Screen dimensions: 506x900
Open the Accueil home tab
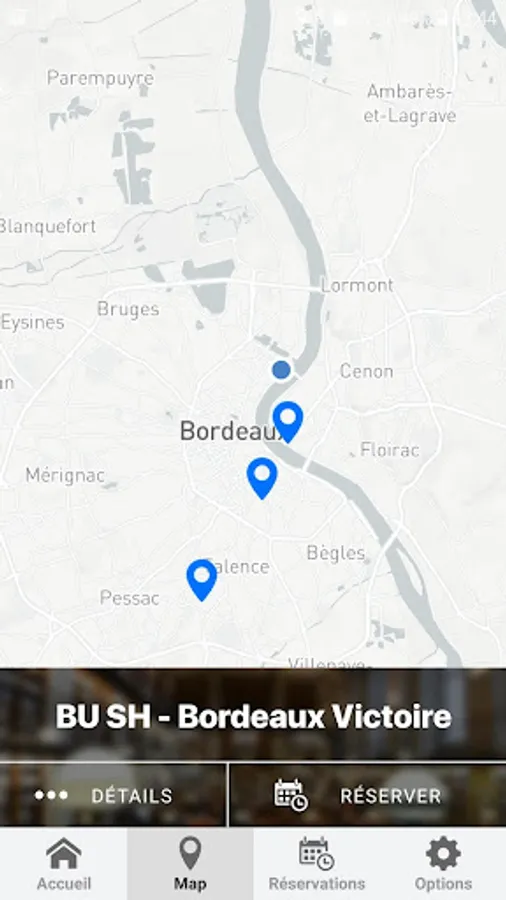pos(64,863)
